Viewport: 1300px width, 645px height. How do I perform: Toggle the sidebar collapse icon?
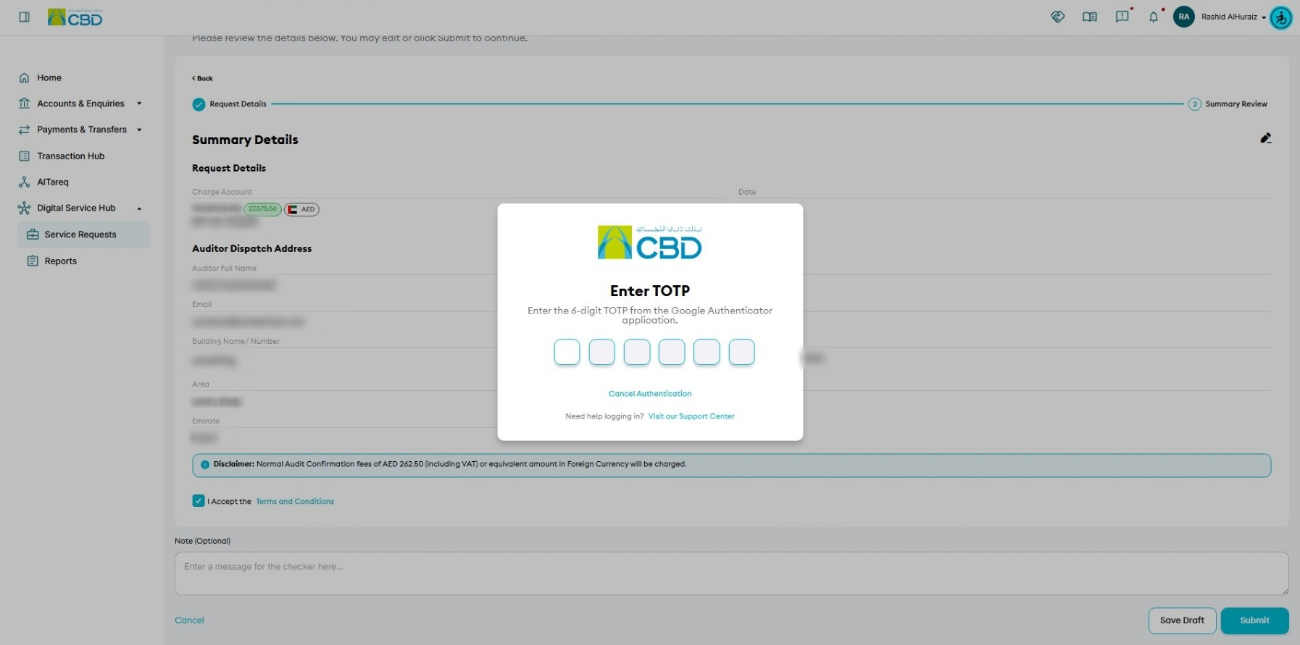point(24,17)
